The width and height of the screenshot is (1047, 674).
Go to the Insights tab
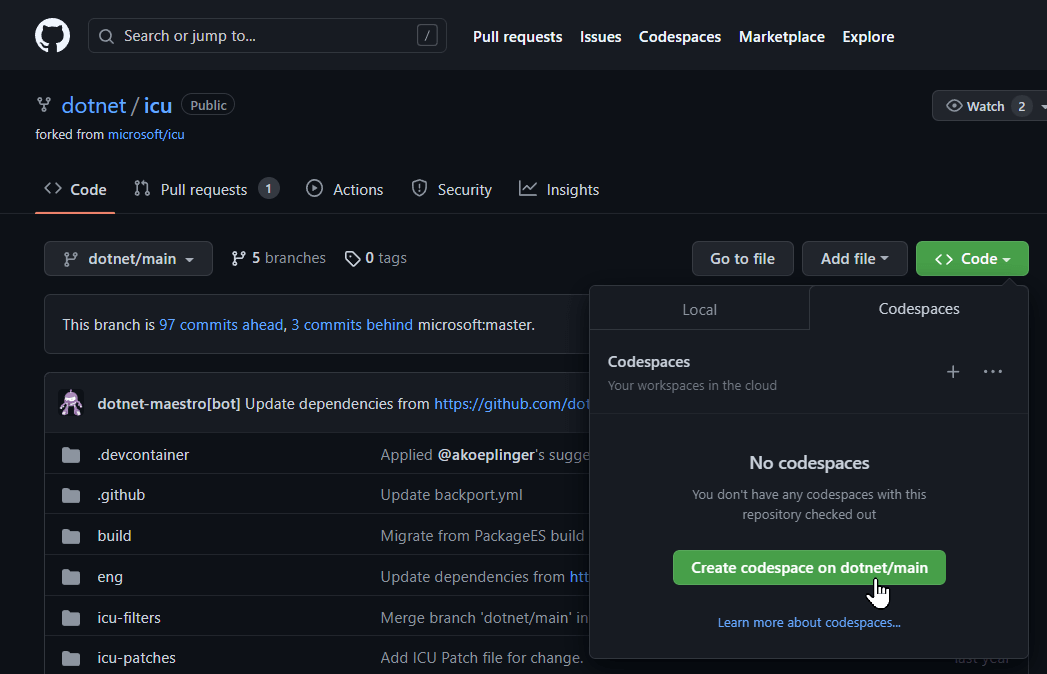559,190
